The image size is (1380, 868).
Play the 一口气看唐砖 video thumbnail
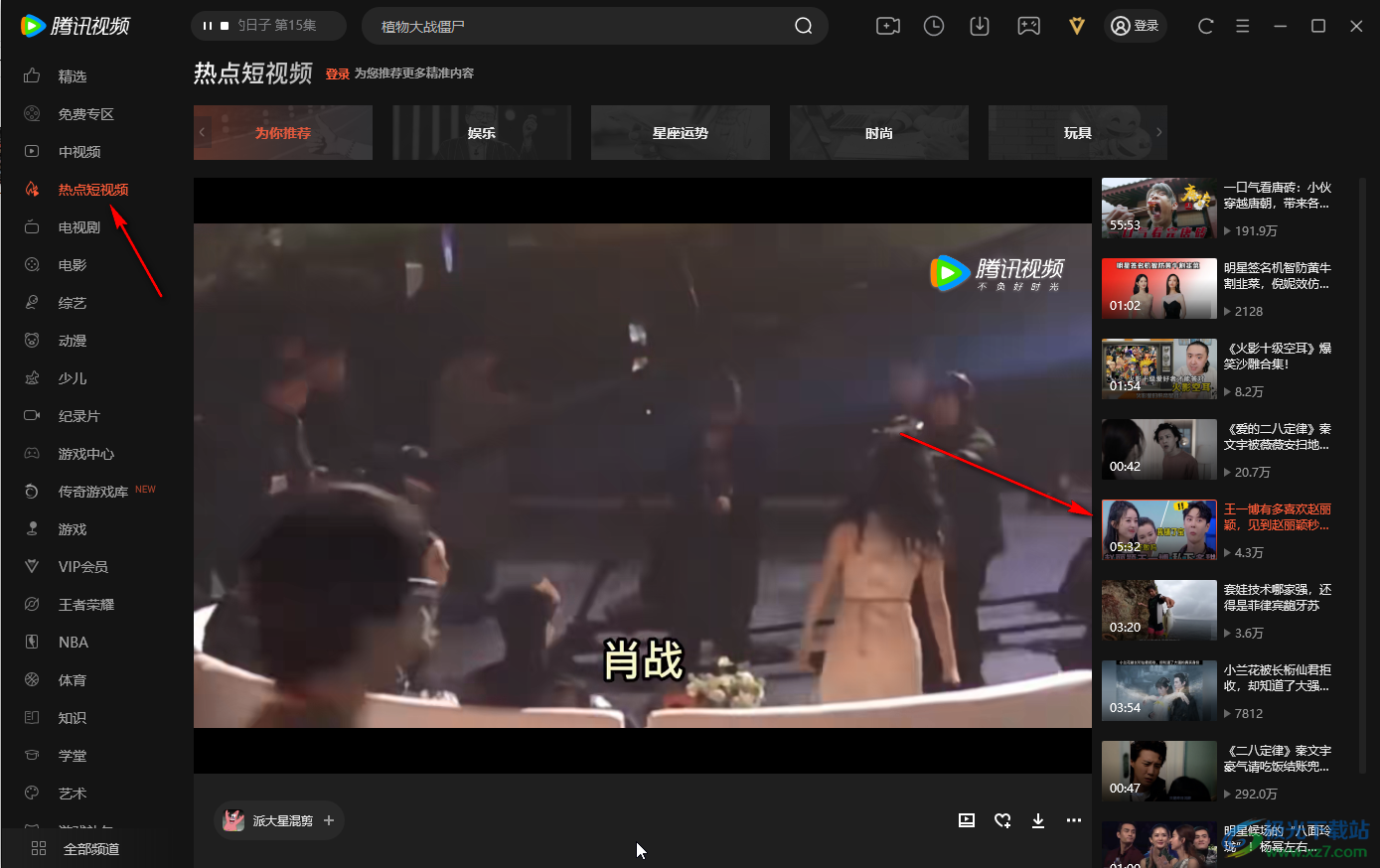1159,209
